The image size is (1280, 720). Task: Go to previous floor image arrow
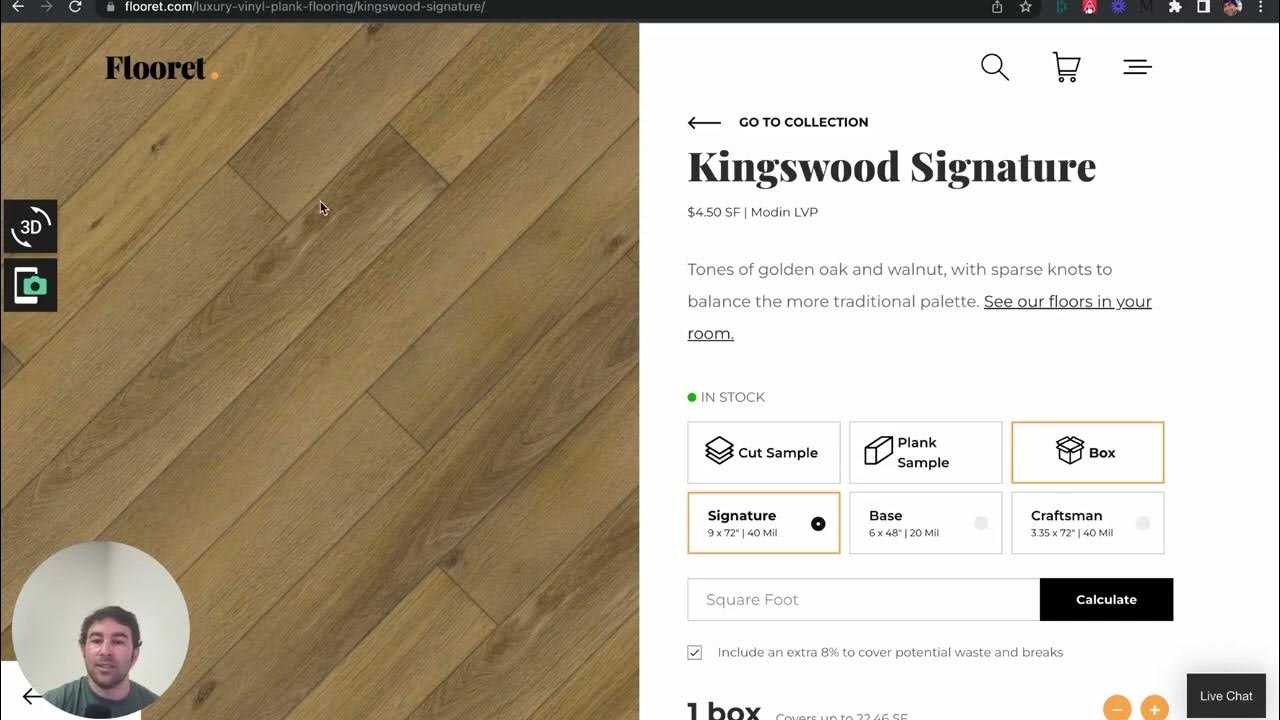tap(32, 697)
